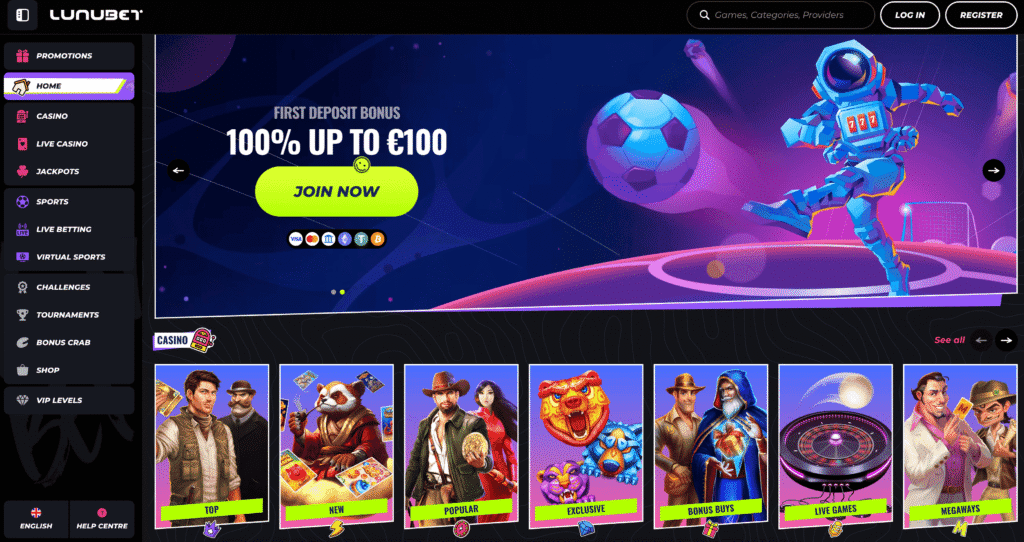
Task: Open VIP Levels via the diamond icon
Action: [x=23, y=400]
